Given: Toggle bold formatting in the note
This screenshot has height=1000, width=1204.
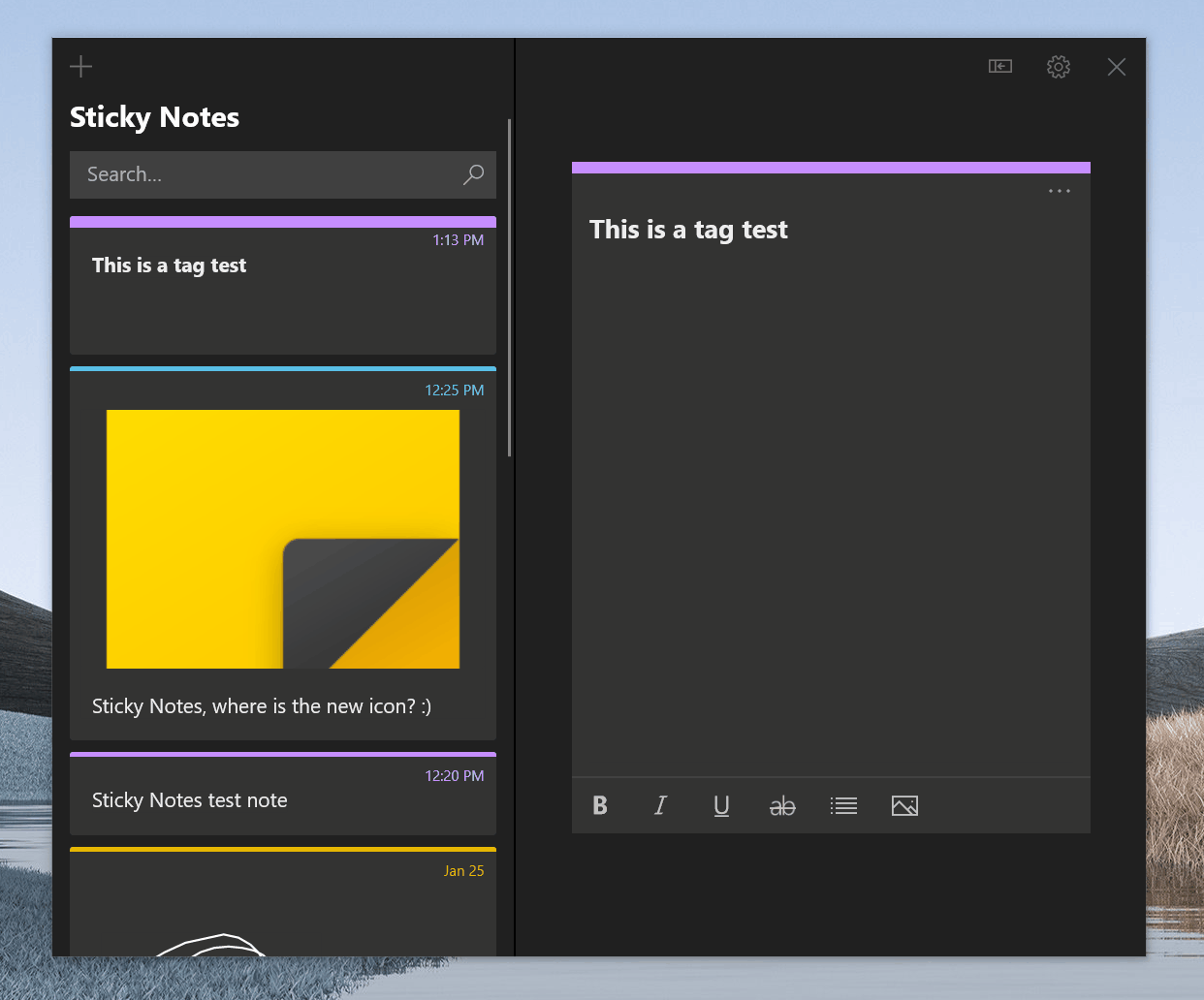Looking at the screenshot, I should [x=599, y=805].
